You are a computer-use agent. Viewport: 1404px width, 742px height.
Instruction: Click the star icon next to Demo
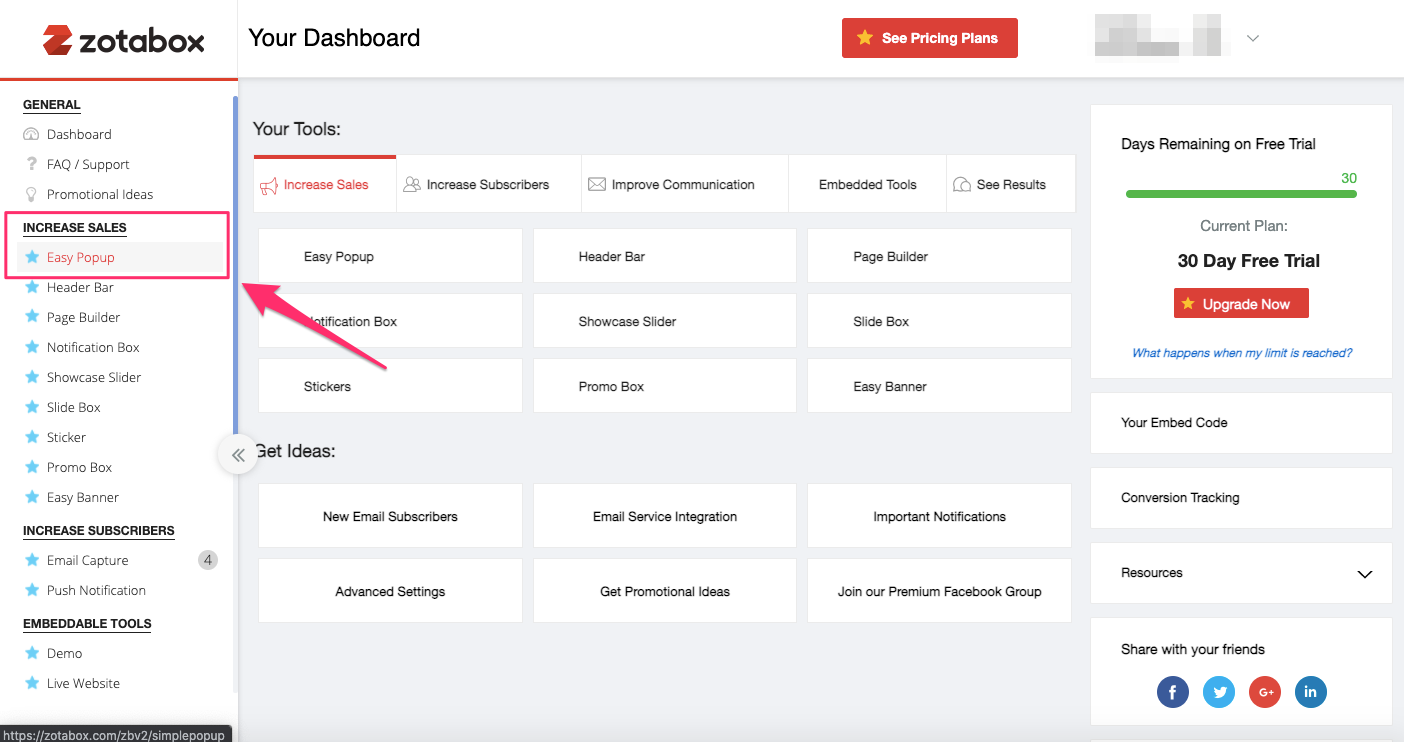point(32,653)
